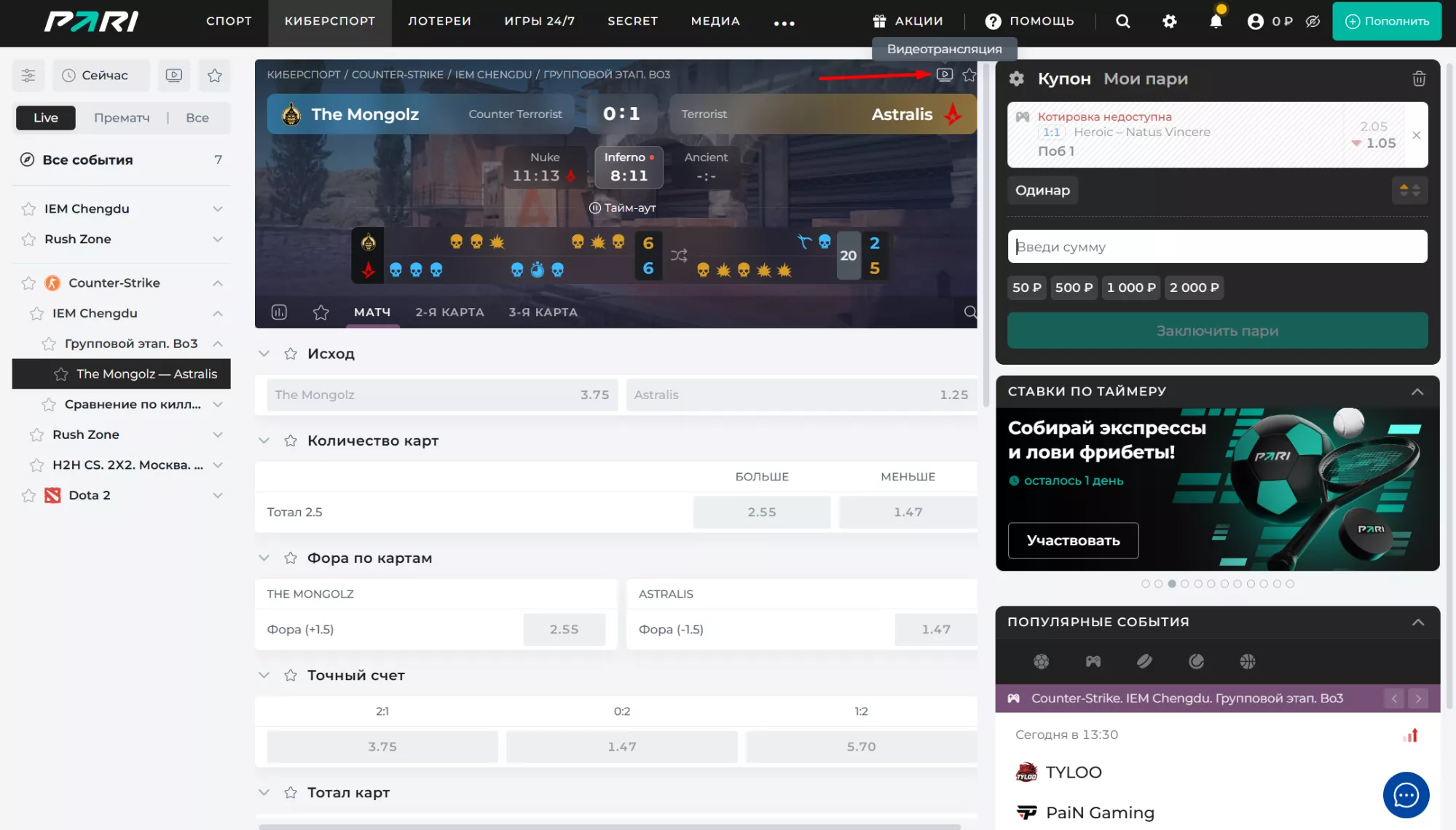Click the notifications bell icon
Viewport: 1456px width, 830px height.
click(1215, 21)
